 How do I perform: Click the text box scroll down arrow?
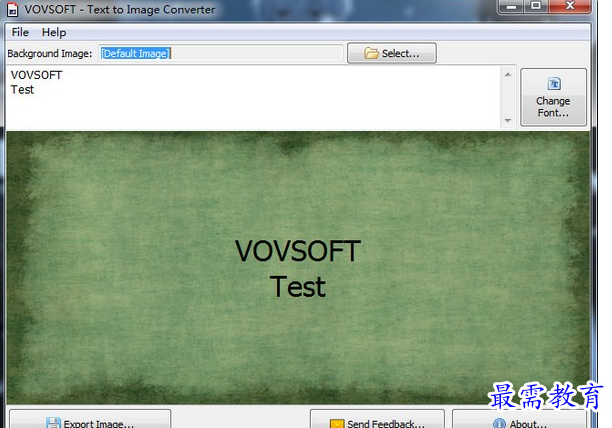click(x=508, y=121)
